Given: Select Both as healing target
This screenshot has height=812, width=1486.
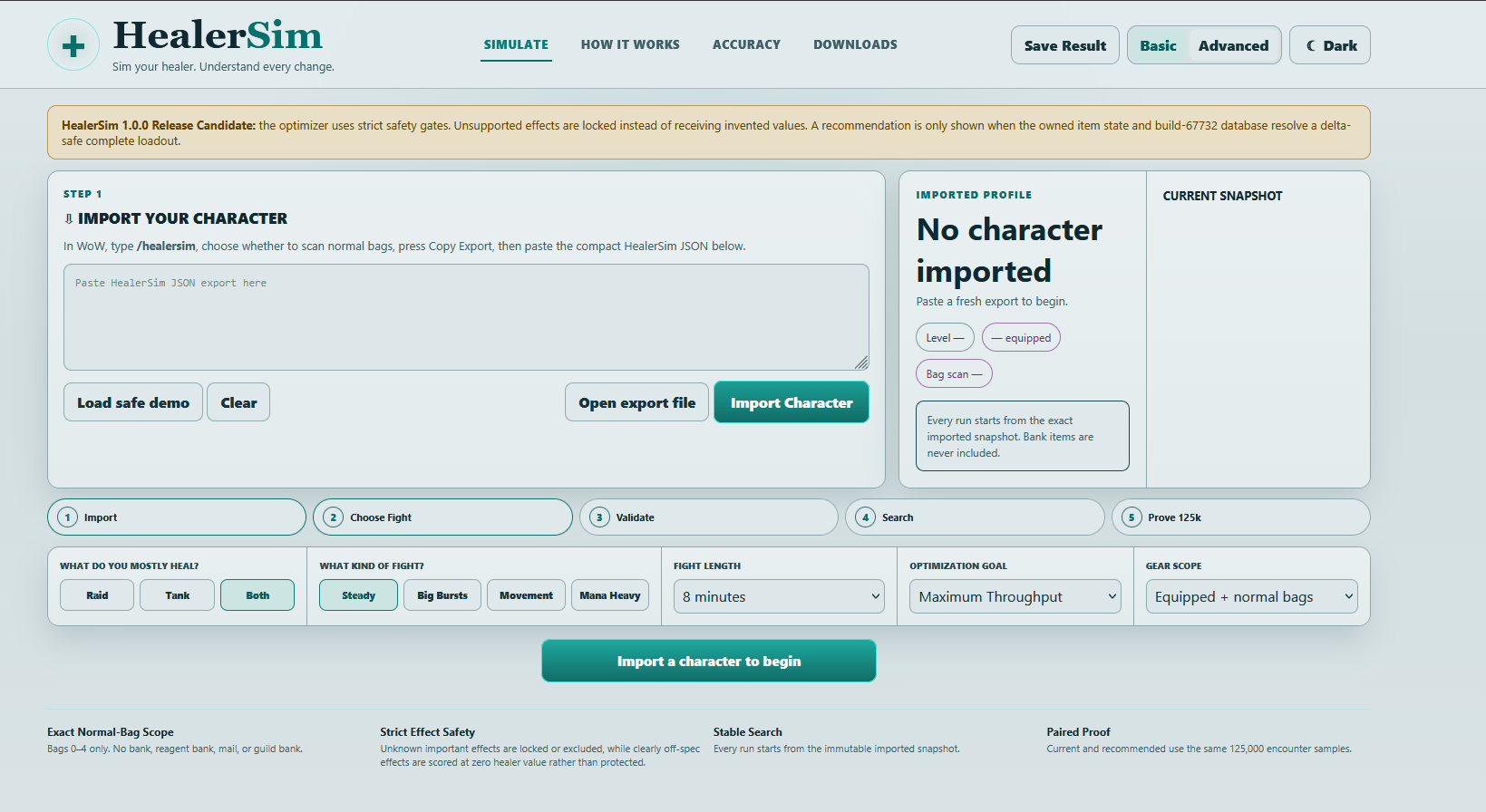Looking at the screenshot, I should [257, 595].
